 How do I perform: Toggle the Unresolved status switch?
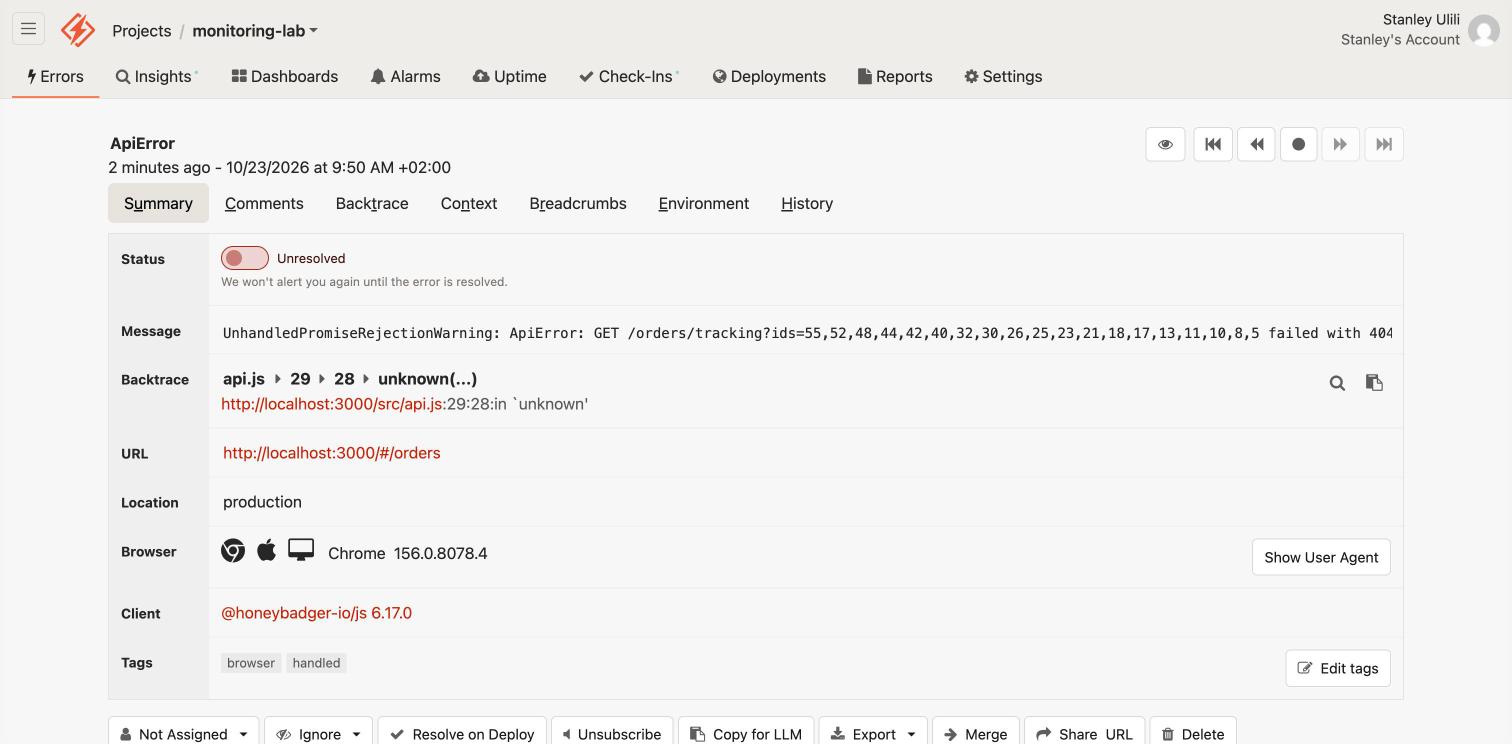tap(245, 258)
